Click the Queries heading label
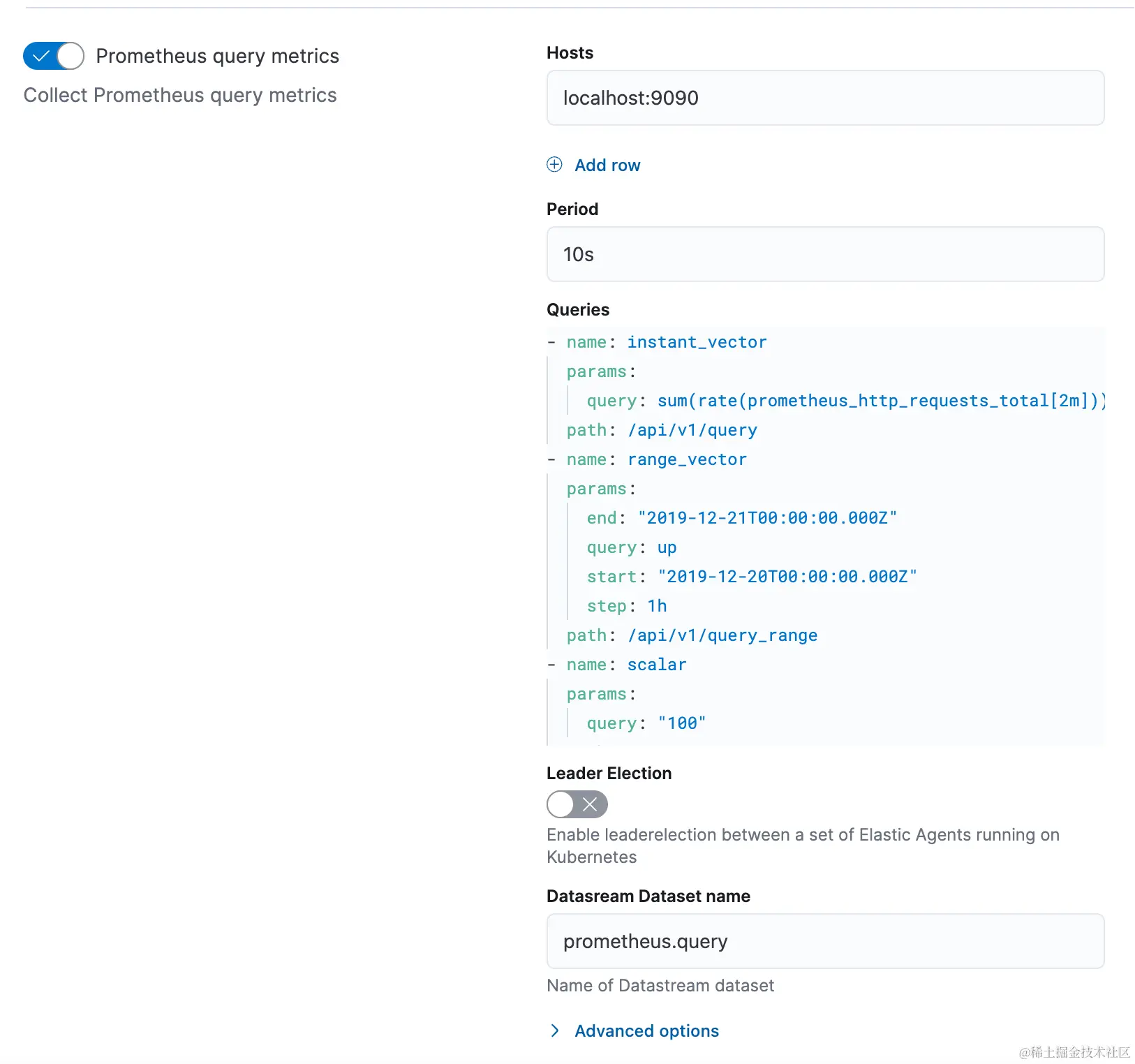The height and width of the screenshot is (1064, 1135). tap(578, 310)
